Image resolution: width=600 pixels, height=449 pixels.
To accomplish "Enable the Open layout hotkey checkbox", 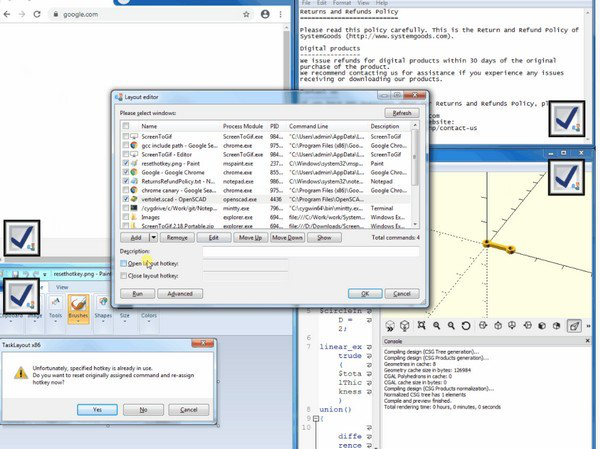I will 124,264.
